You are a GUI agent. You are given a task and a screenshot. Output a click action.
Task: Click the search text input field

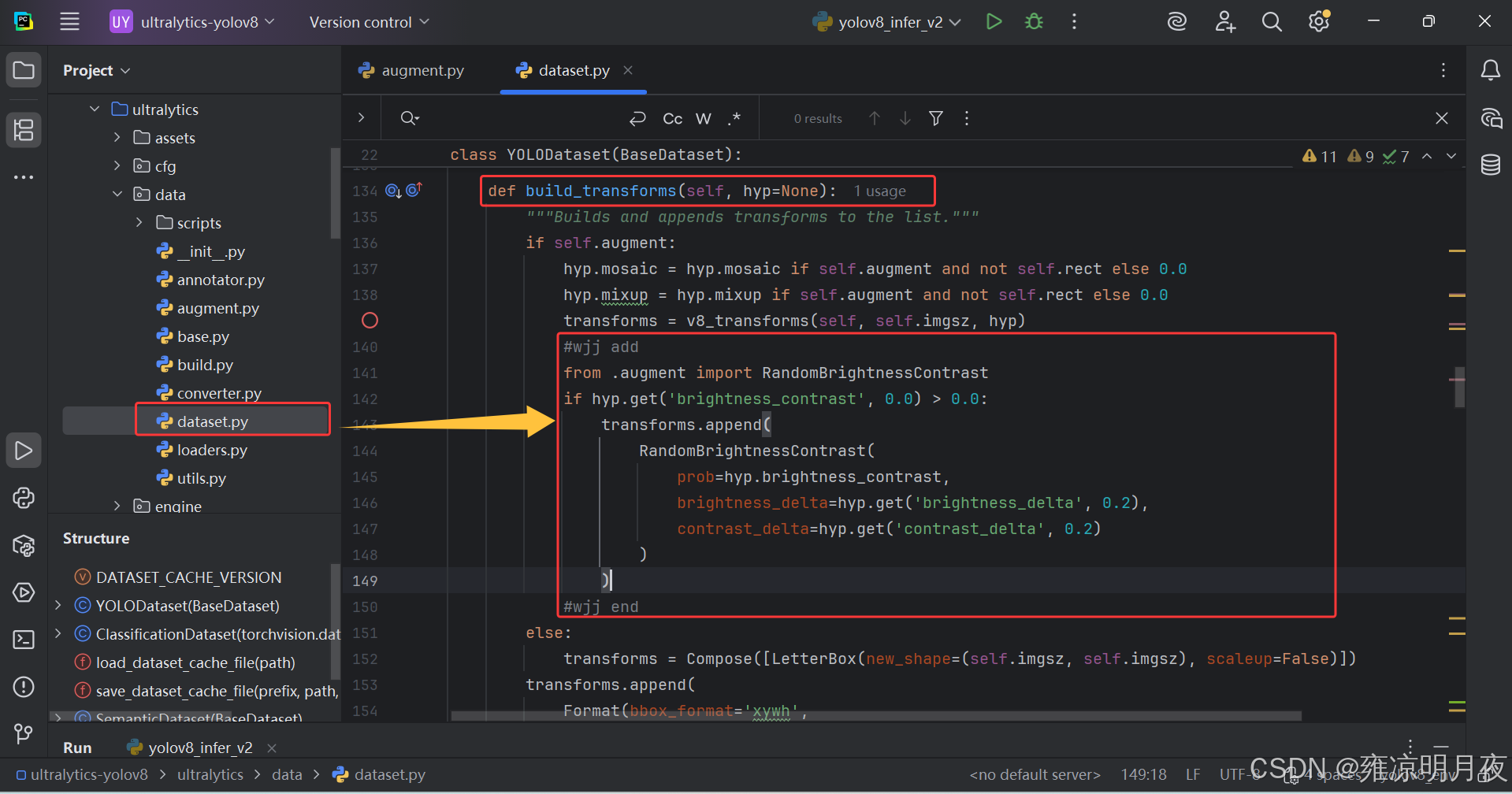tap(524, 118)
